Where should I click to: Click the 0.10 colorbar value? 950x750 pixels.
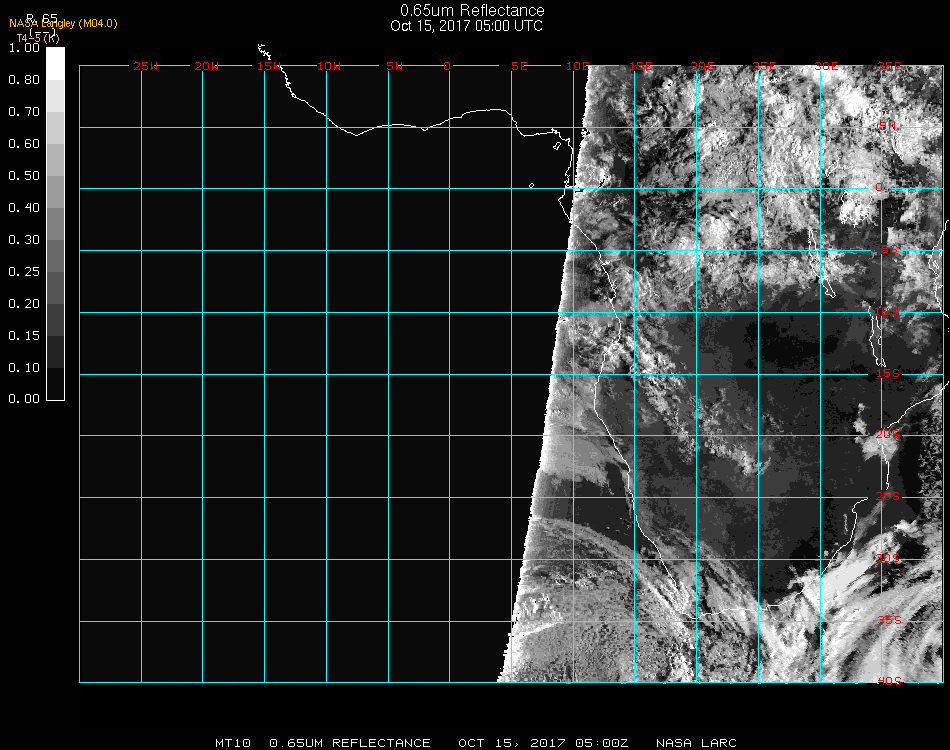24,368
